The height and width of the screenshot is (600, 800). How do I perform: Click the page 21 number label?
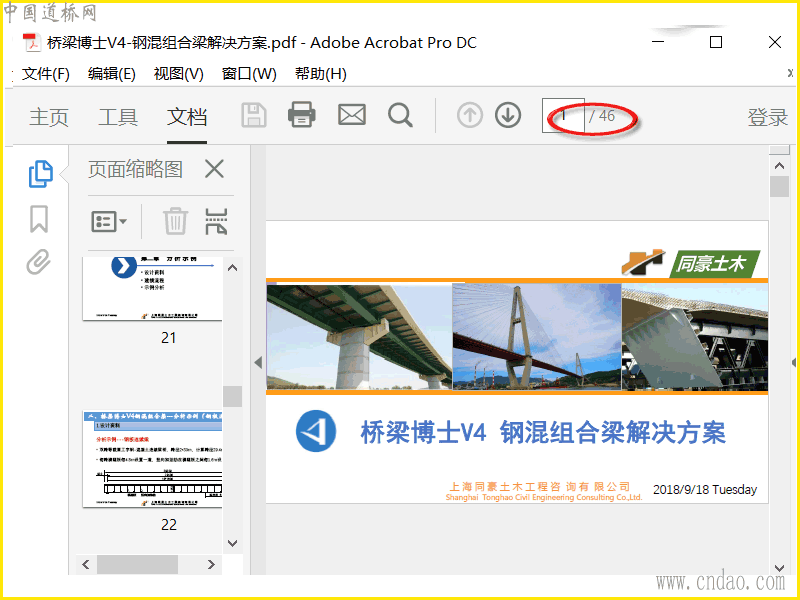point(168,338)
